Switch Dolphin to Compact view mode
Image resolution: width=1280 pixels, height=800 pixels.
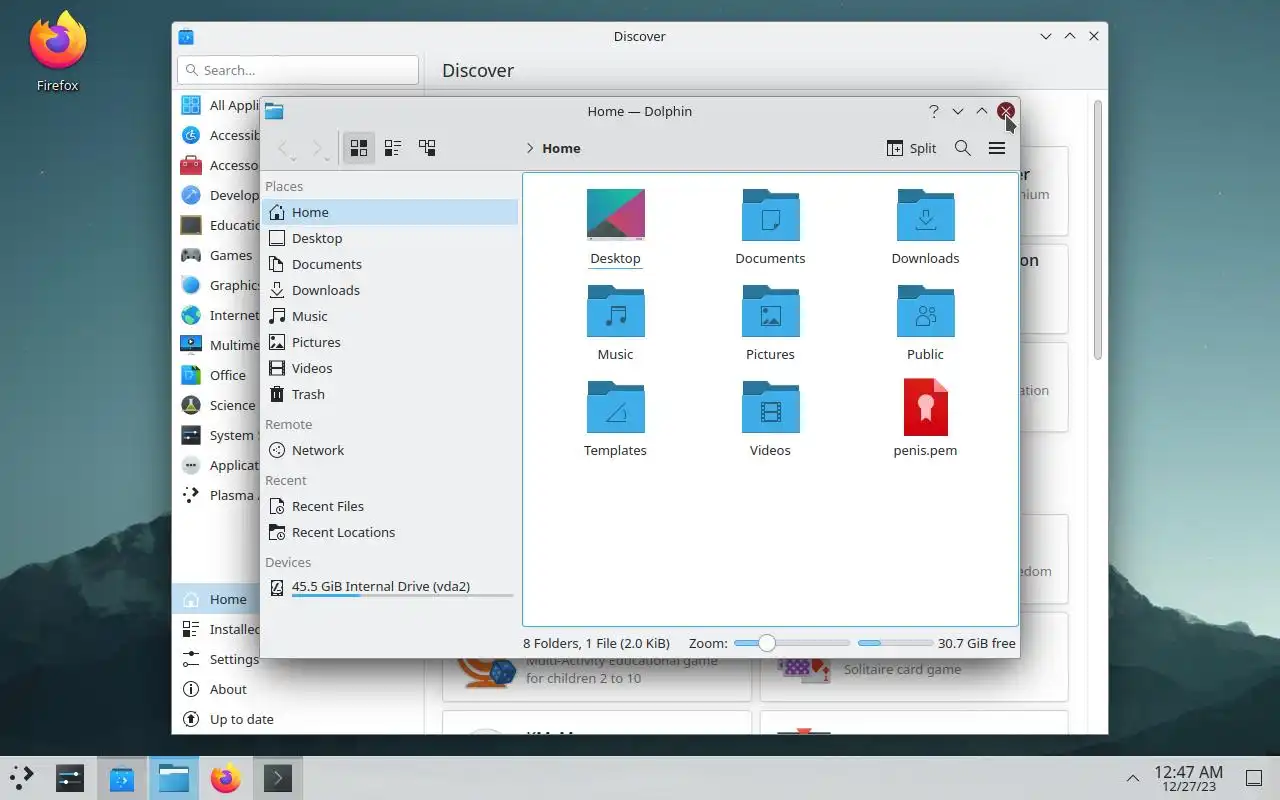click(x=393, y=148)
